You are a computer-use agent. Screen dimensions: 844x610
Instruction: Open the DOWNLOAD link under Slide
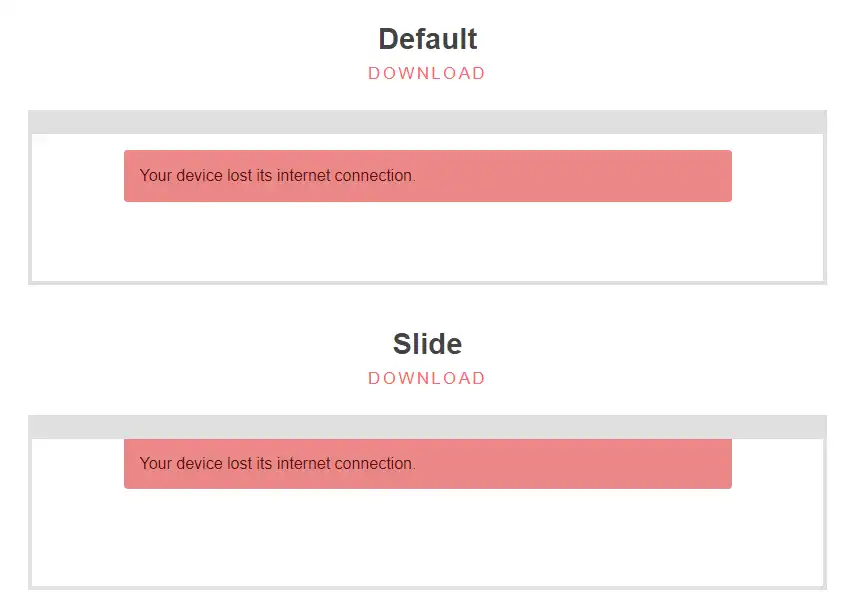point(426,378)
